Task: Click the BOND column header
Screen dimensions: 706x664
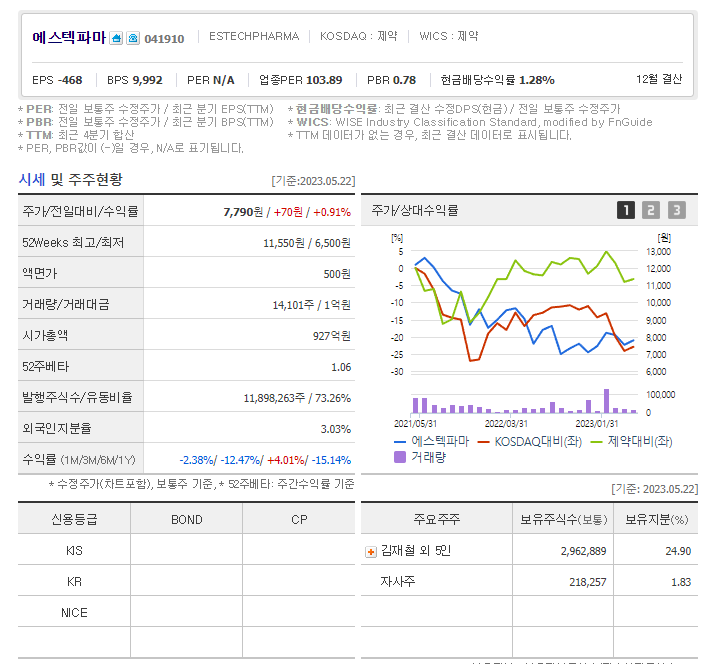Action: (186, 519)
